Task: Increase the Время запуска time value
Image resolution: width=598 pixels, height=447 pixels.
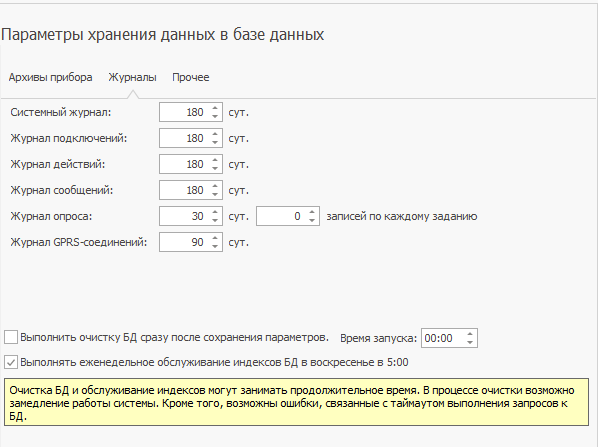Action: [470, 334]
